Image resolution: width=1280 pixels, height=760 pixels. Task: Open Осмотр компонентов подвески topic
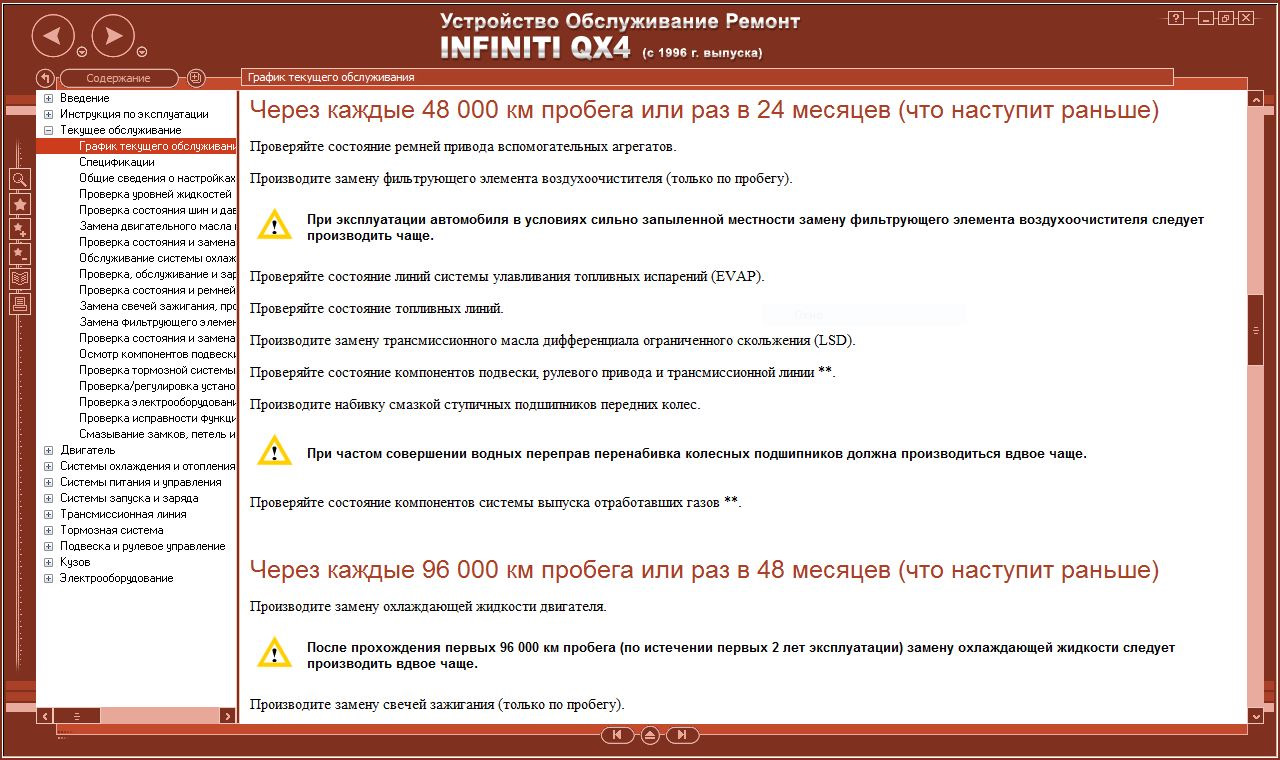[x=157, y=354]
